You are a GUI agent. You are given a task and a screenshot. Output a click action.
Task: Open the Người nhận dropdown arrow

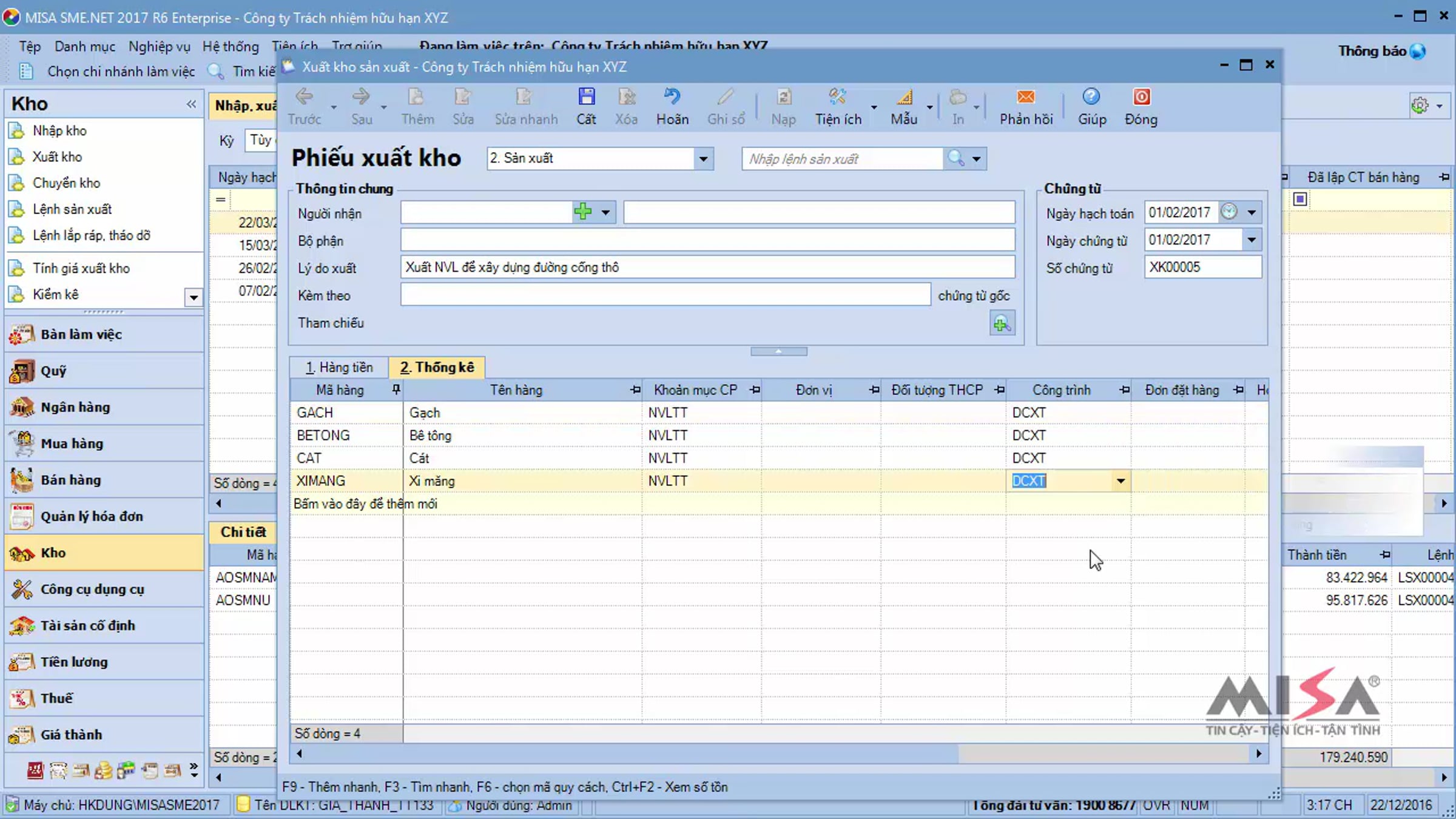click(605, 212)
